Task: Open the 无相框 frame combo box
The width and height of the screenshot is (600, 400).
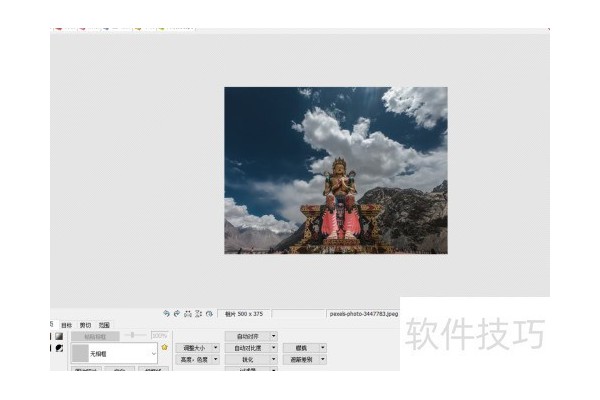Action: (x=114, y=353)
